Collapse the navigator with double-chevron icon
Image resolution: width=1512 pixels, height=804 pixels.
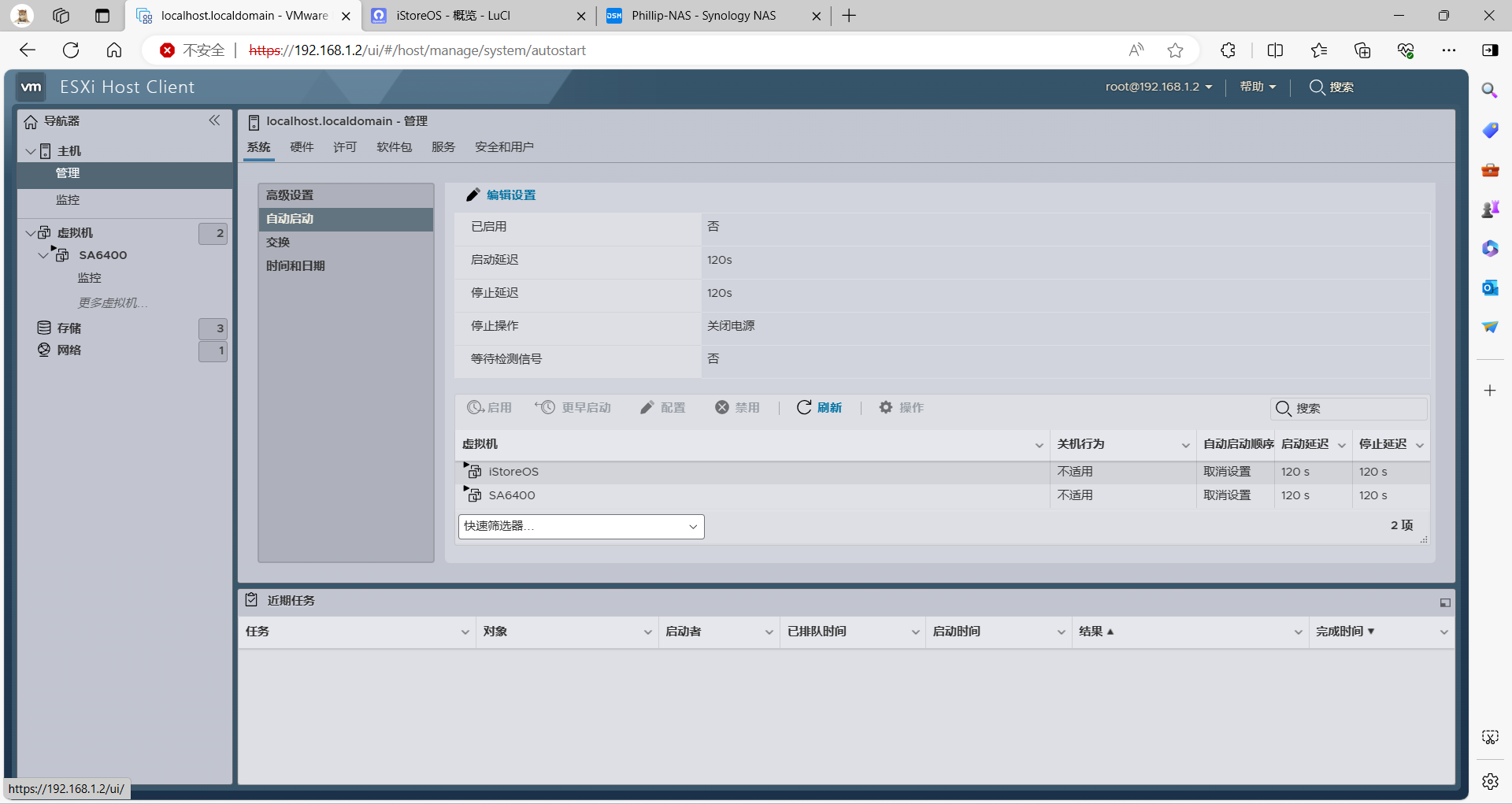(x=214, y=120)
